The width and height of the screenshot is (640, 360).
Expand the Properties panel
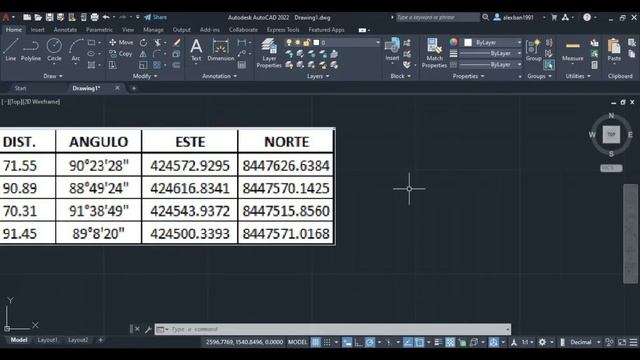(x=469, y=76)
